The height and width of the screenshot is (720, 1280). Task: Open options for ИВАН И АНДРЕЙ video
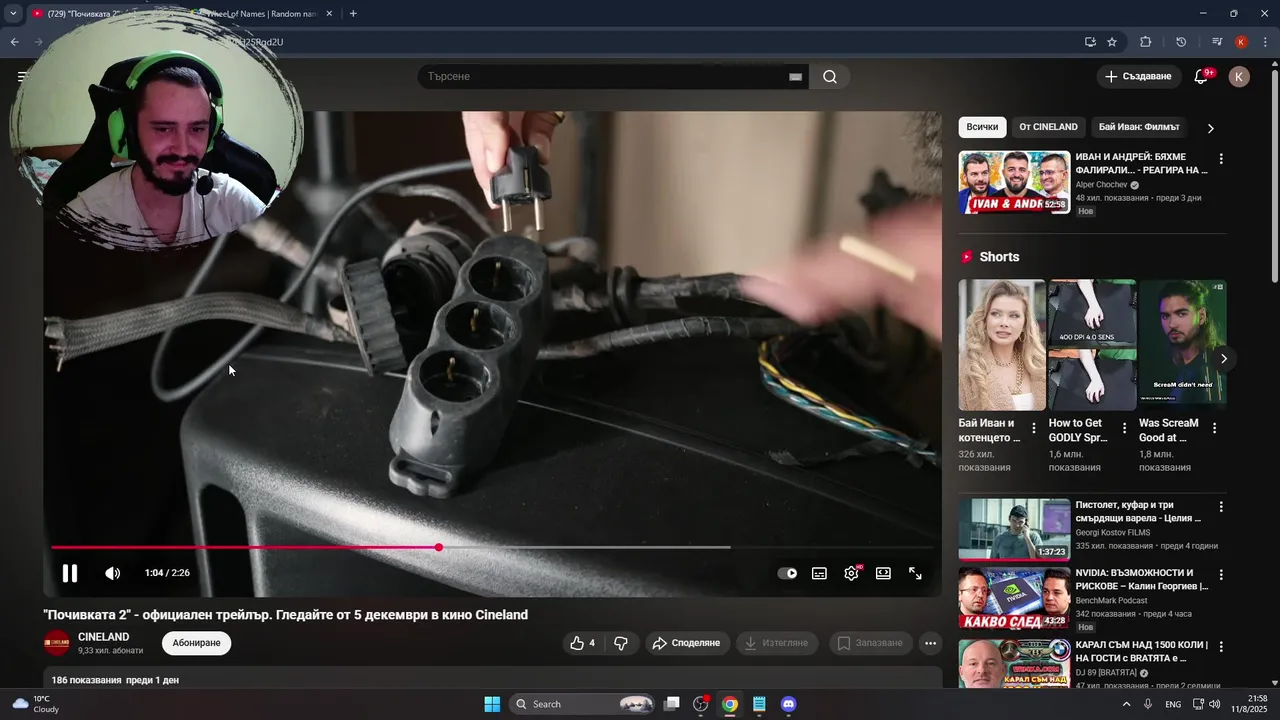[x=1220, y=159]
